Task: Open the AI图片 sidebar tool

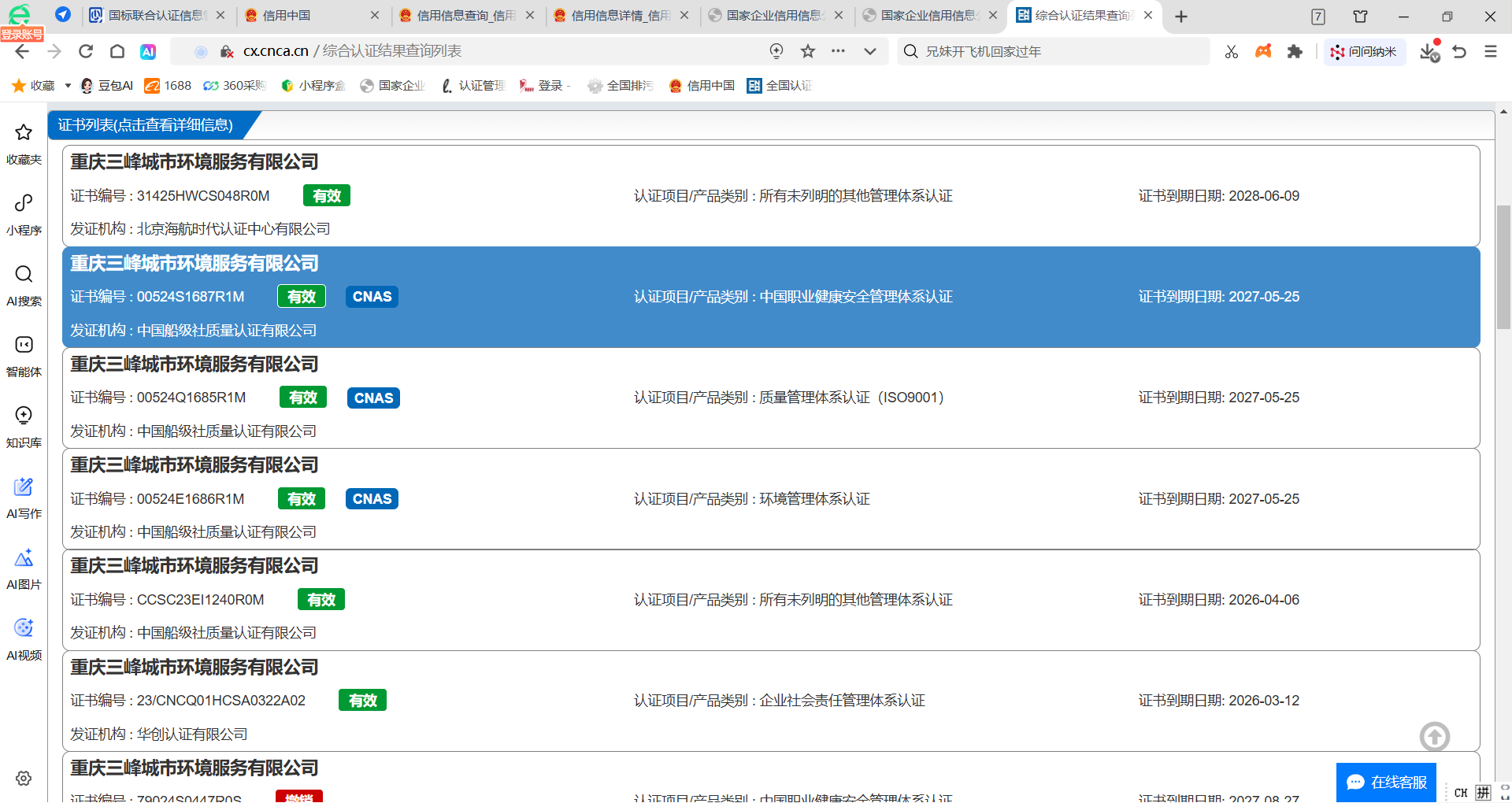Action: pyautogui.click(x=24, y=567)
